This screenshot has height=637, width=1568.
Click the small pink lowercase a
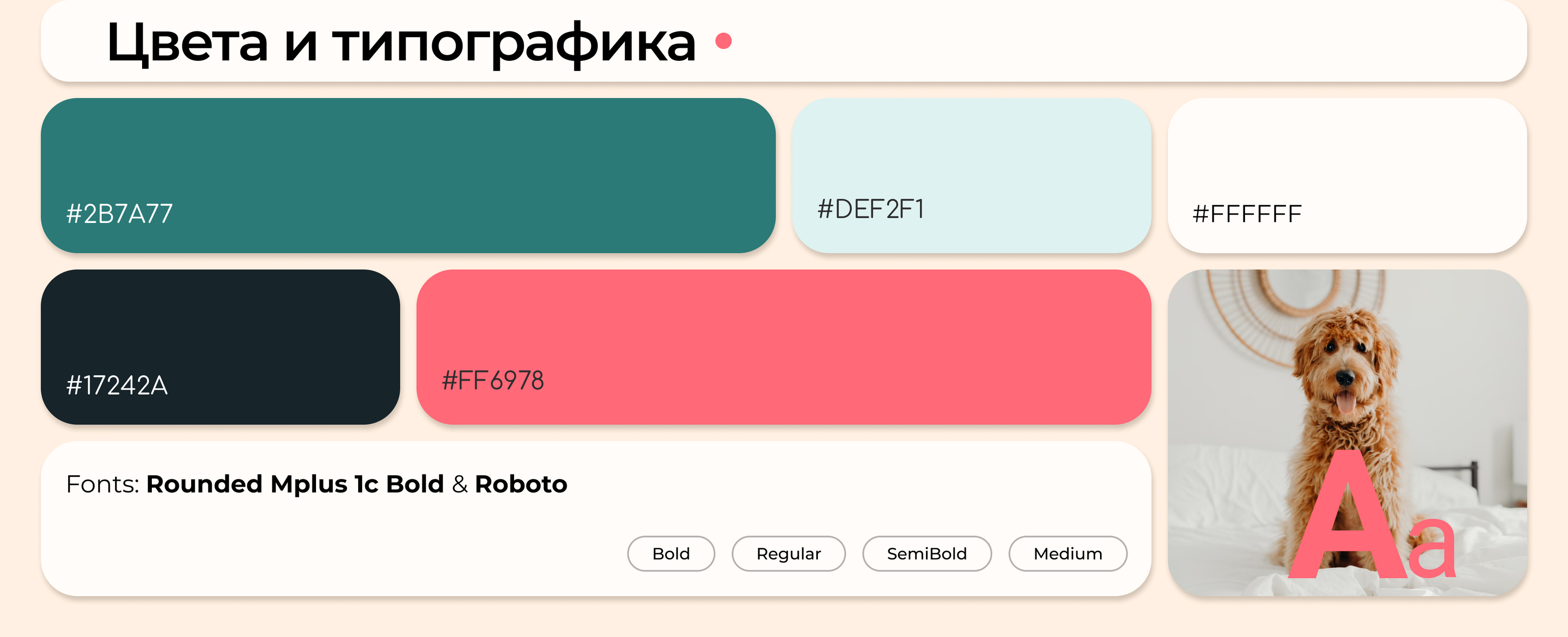coord(1431,548)
